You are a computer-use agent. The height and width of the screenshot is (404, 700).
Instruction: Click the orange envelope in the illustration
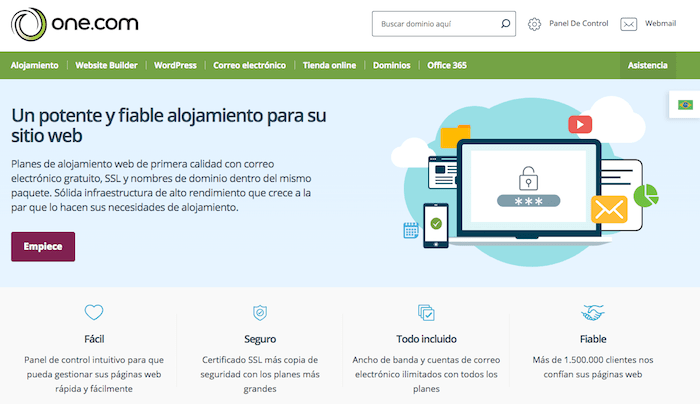[x=609, y=209]
